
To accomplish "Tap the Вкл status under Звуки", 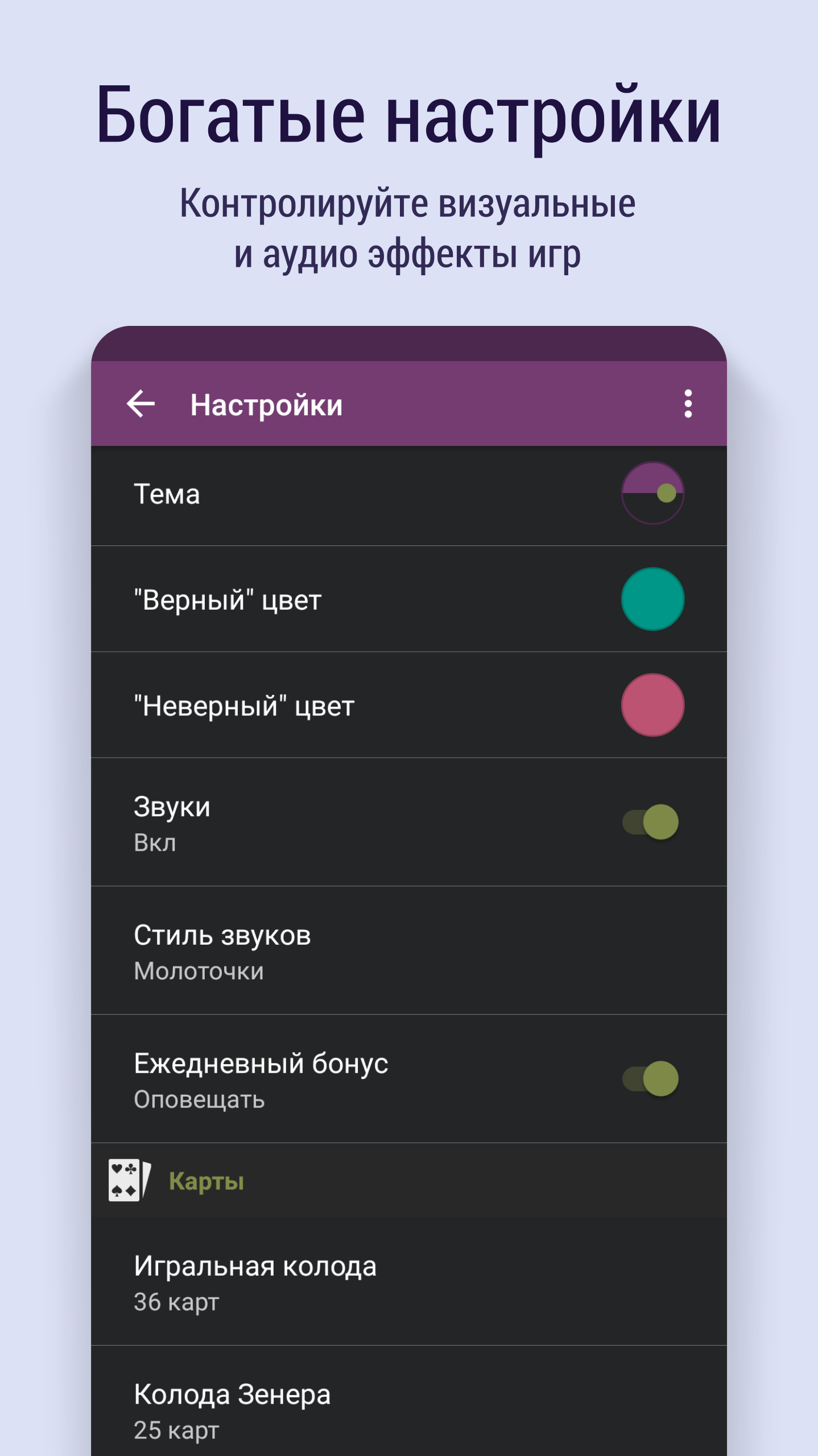I will (x=155, y=842).
